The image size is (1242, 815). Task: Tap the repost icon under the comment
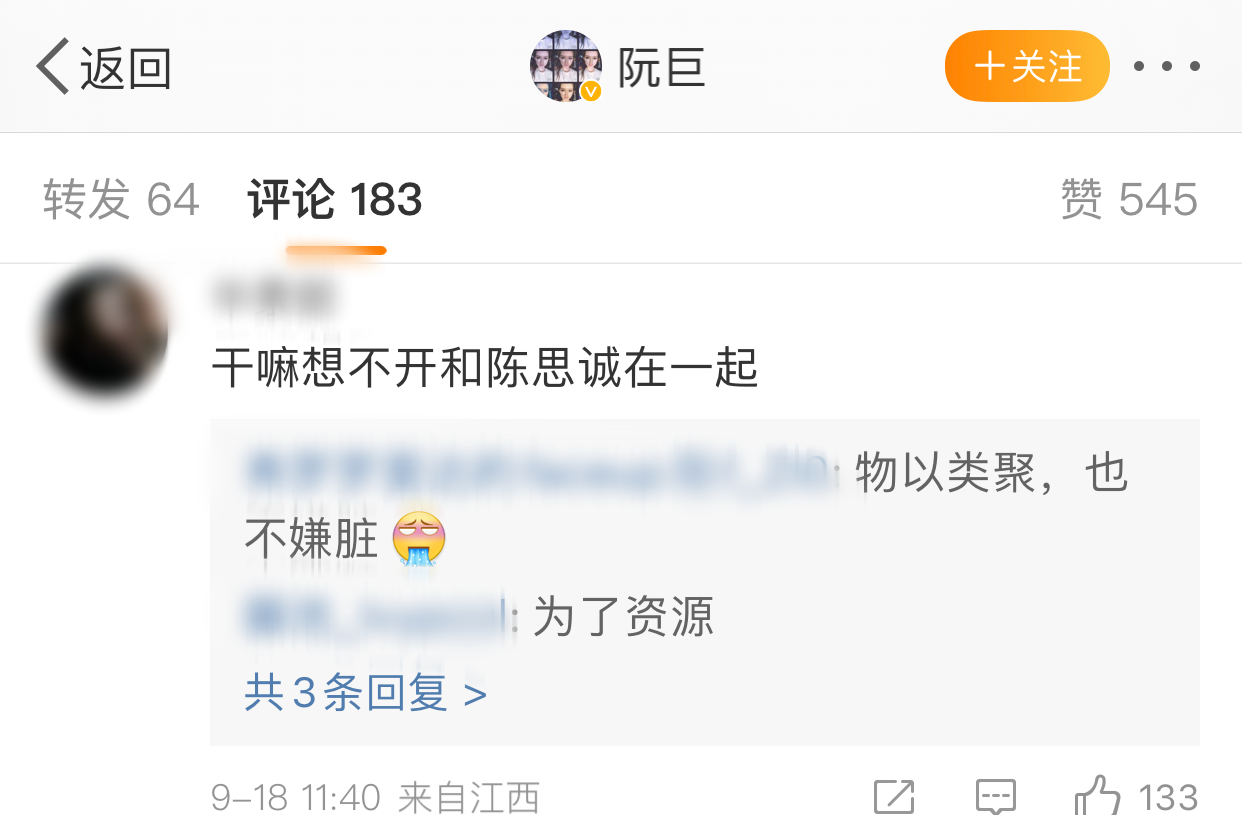tap(894, 796)
